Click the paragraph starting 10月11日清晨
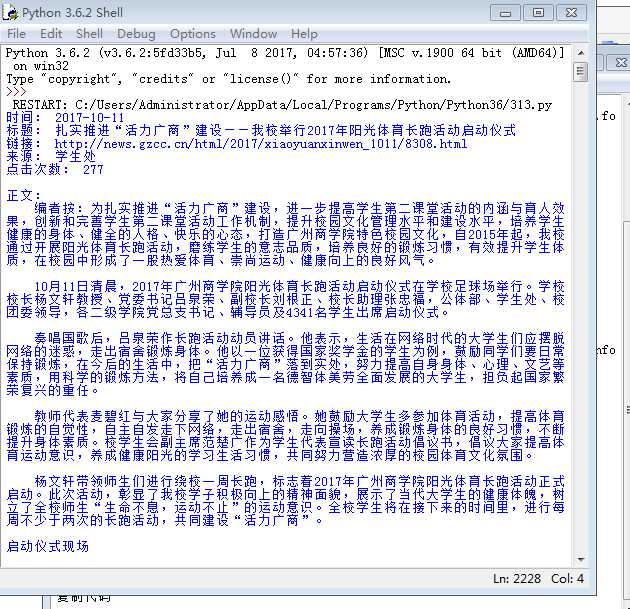The width and height of the screenshot is (630, 609). 285,299
